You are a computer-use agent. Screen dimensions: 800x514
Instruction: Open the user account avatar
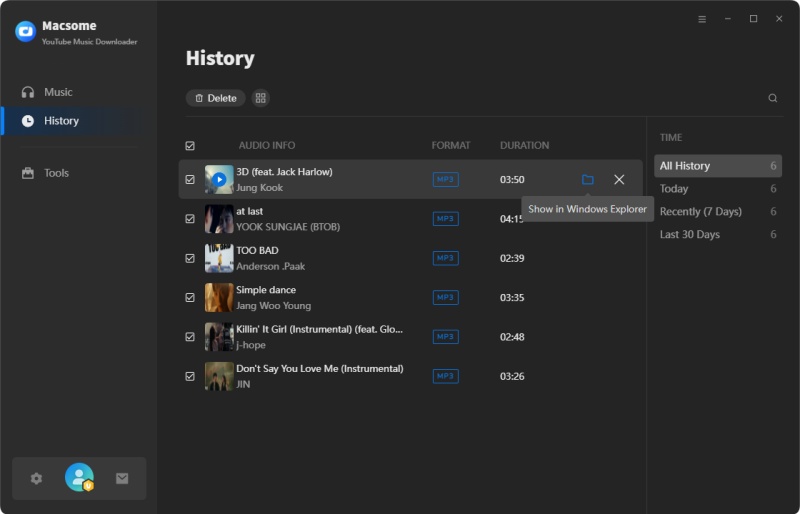80,477
